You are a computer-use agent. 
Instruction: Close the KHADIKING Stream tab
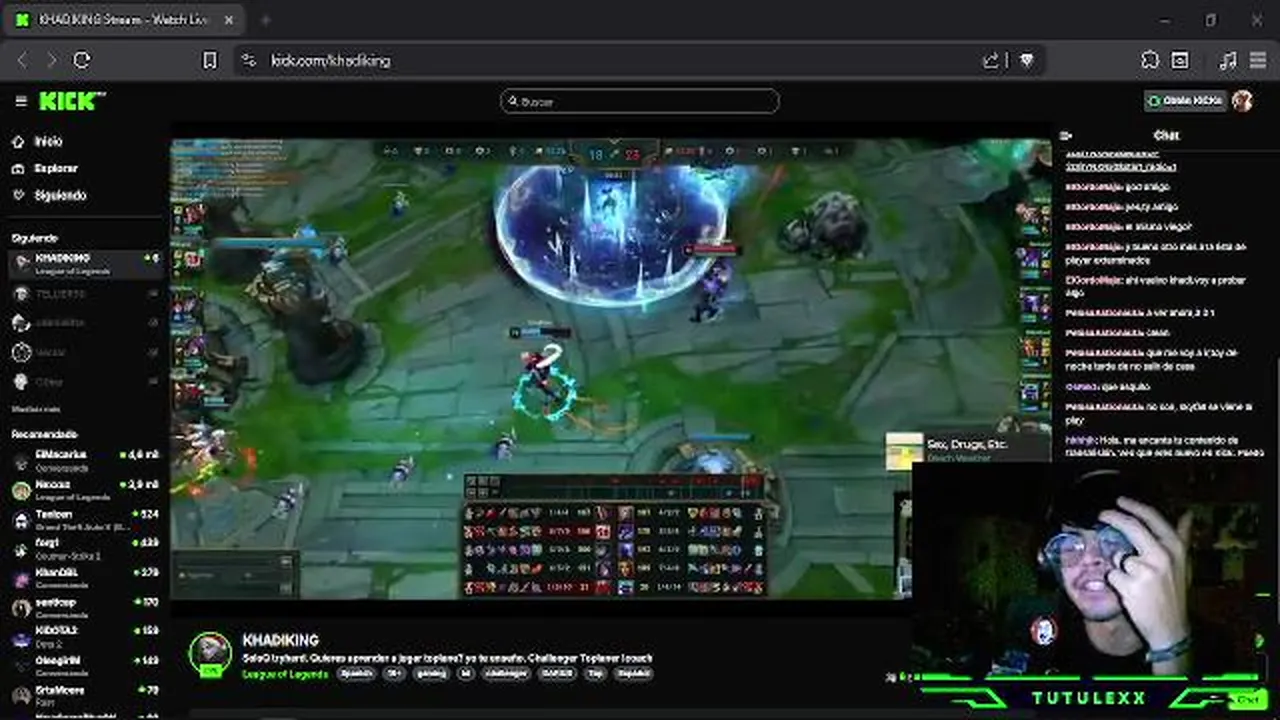pyautogui.click(x=229, y=20)
